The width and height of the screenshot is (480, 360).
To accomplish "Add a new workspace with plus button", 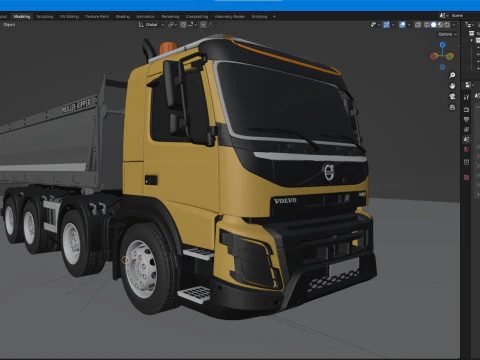I will point(274,16).
